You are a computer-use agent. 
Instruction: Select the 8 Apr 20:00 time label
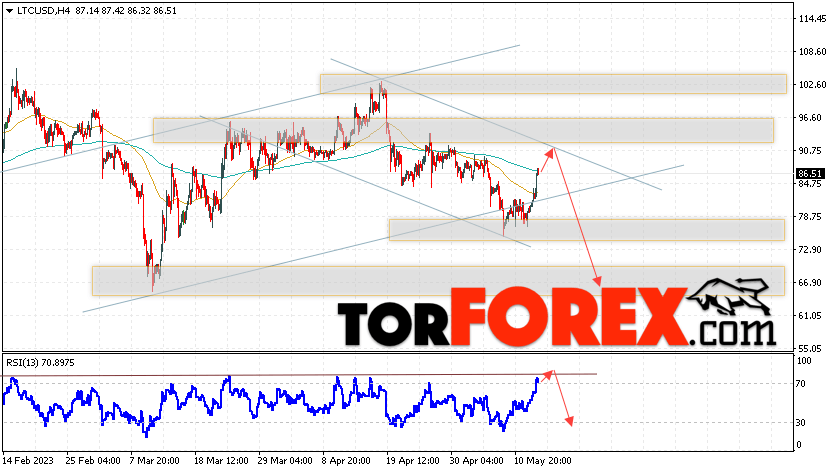347,461
